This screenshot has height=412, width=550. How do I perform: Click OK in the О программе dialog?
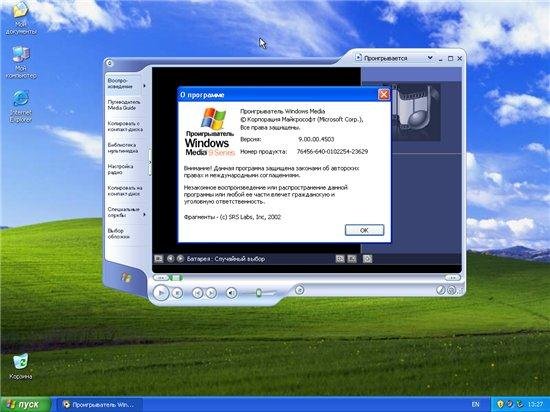click(x=364, y=230)
